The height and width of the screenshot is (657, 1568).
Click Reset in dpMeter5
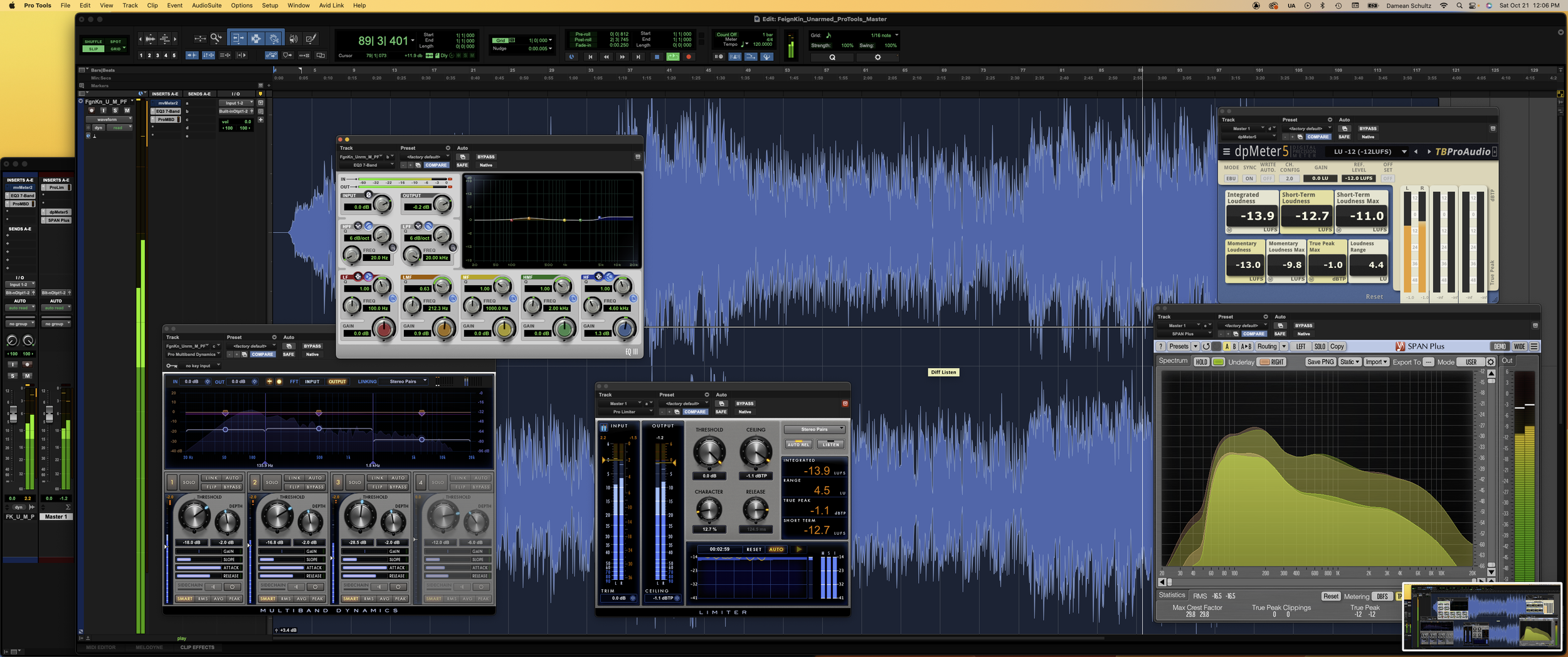(1374, 297)
